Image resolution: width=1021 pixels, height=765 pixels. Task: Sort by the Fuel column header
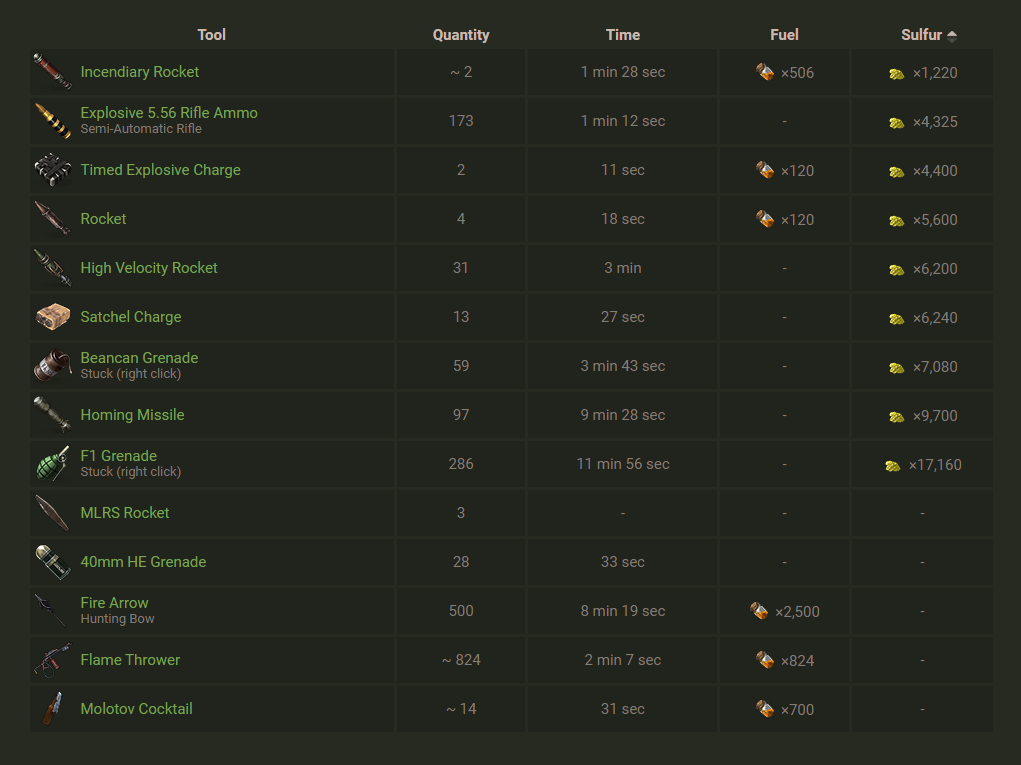pos(784,35)
